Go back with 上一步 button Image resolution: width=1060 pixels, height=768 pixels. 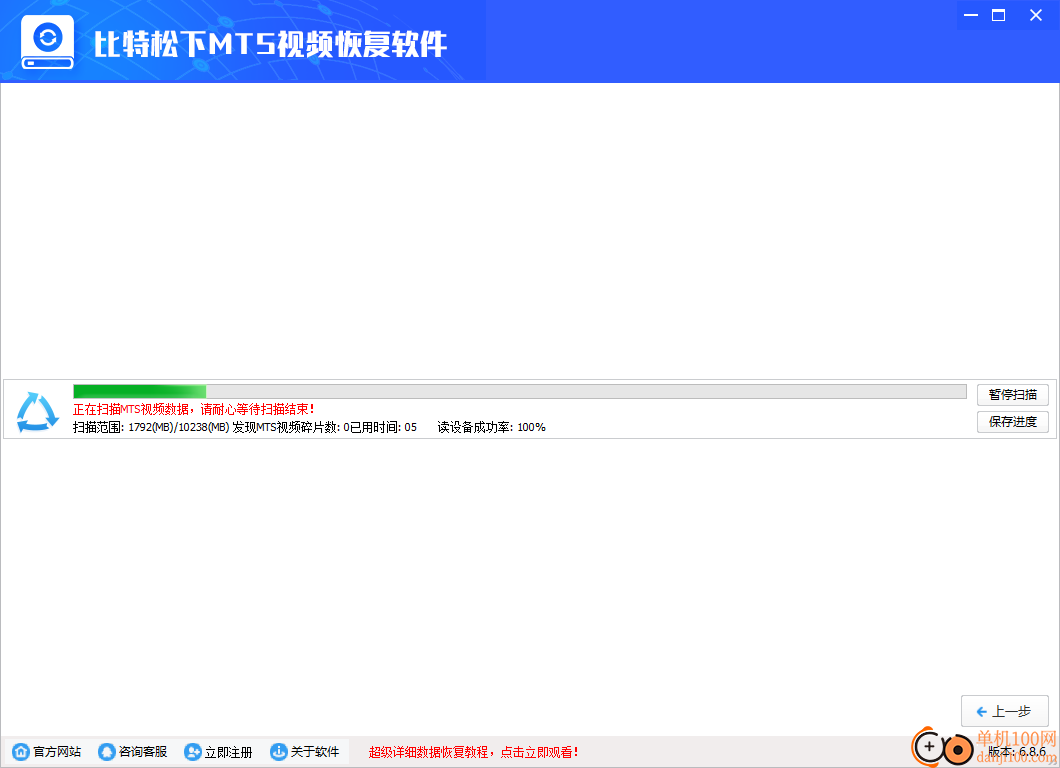pyautogui.click(x=1005, y=711)
